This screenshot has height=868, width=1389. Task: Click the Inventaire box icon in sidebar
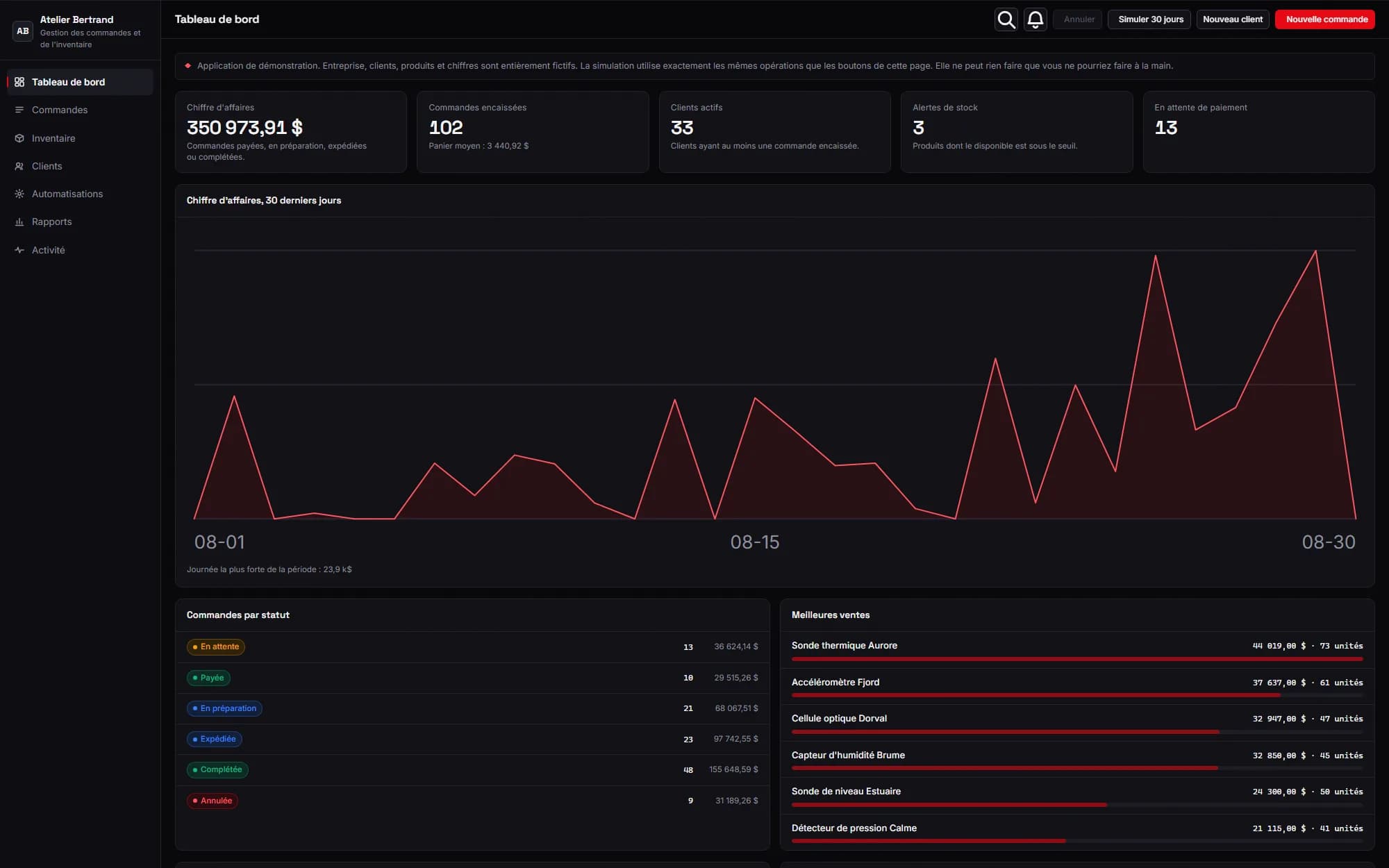pyautogui.click(x=19, y=138)
